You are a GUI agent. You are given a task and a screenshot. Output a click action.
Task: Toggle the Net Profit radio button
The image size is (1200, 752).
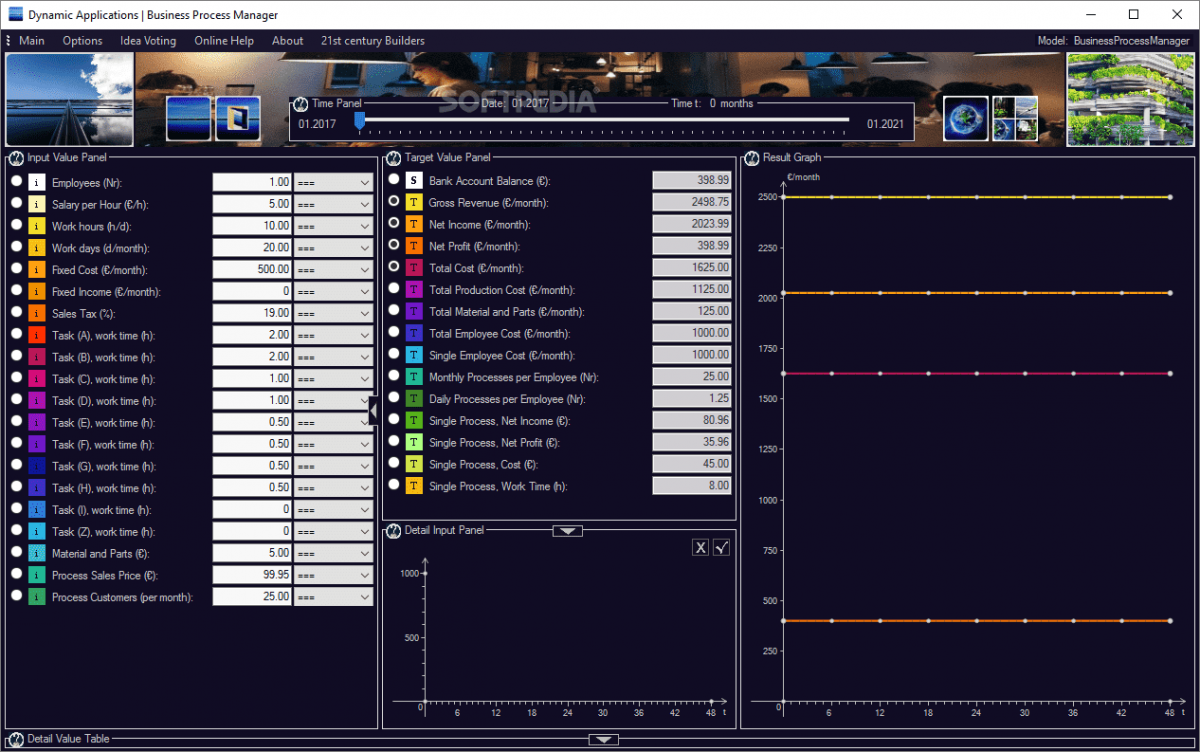[x=394, y=245]
